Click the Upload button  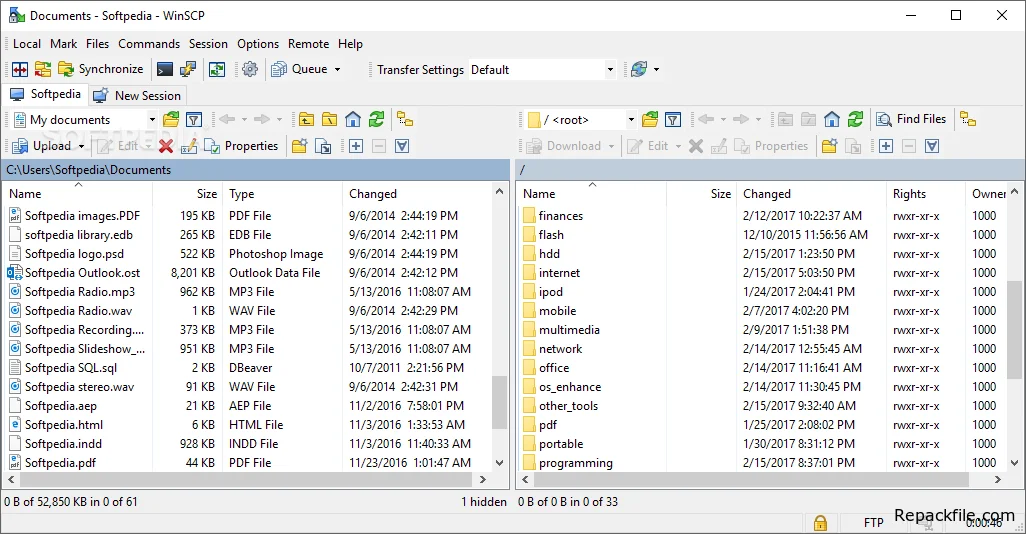tap(42, 146)
